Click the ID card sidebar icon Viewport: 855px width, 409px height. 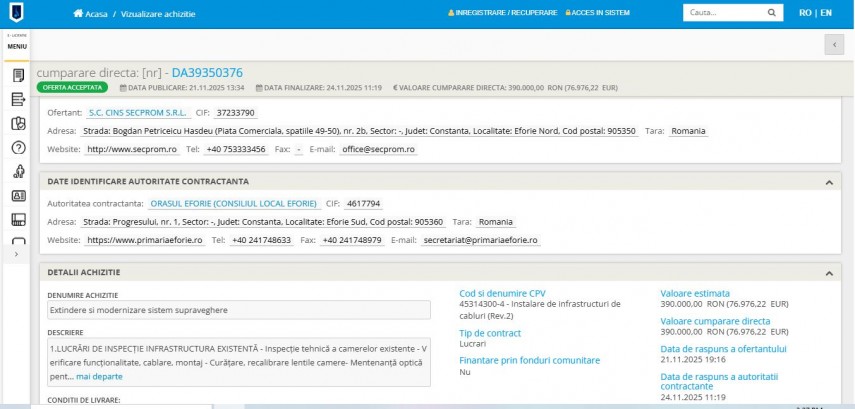click(17, 196)
